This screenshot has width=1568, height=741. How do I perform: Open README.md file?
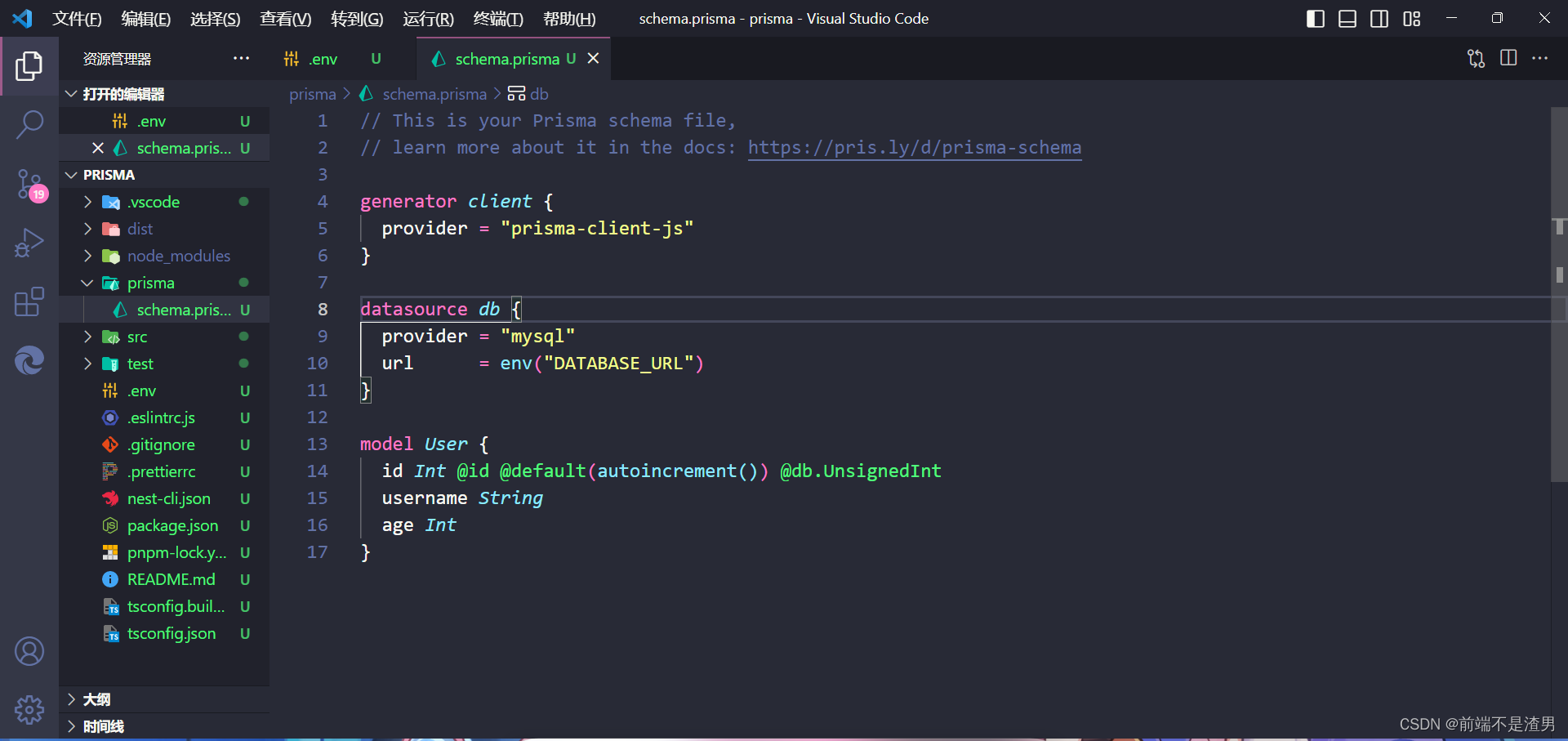[164, 579]
